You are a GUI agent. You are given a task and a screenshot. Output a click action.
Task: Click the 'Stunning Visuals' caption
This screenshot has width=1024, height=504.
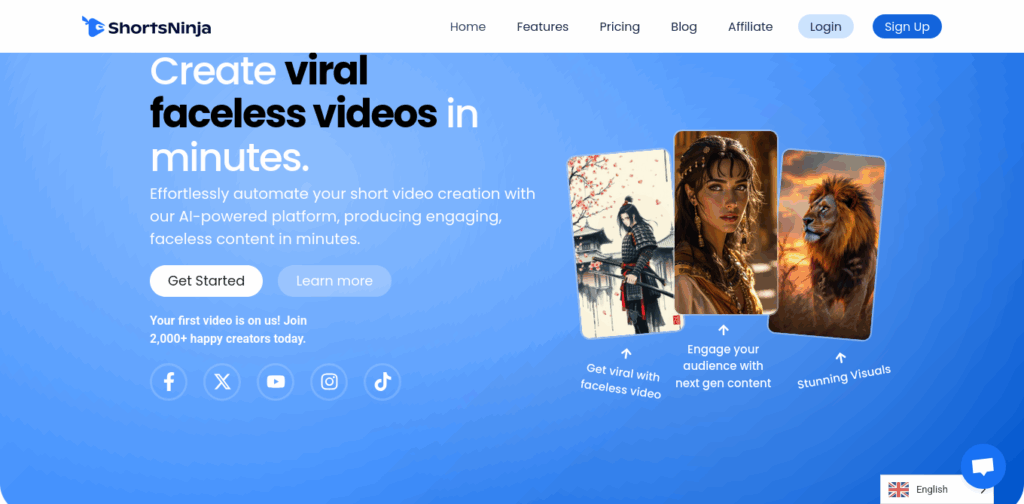coord(844,377)
